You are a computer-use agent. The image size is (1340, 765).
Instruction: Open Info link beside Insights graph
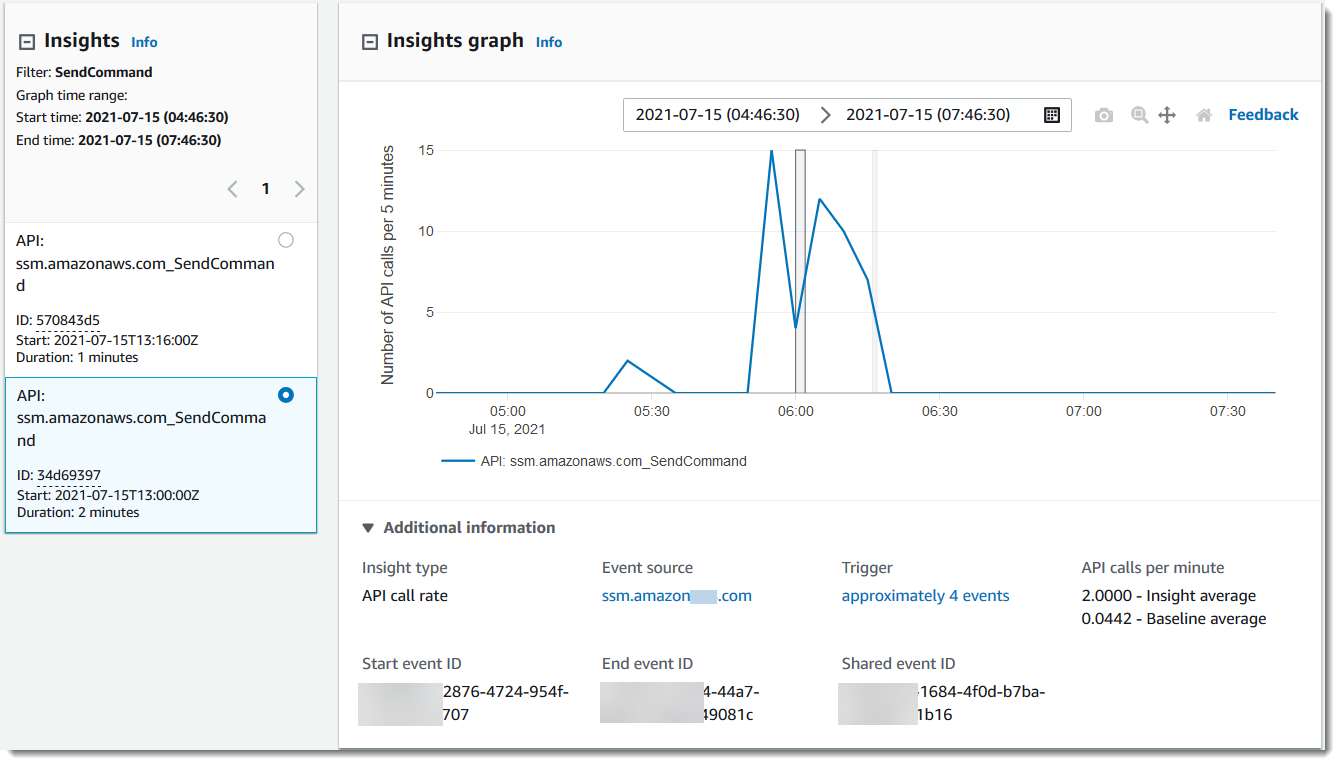(549, 42)
